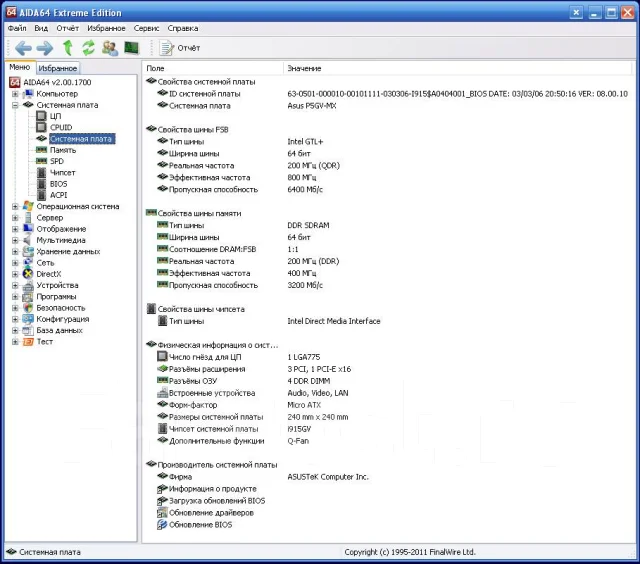This screenshot has height=564, width=640.
Task: Open the Файл menu
Action: click(x=17, y=28)
